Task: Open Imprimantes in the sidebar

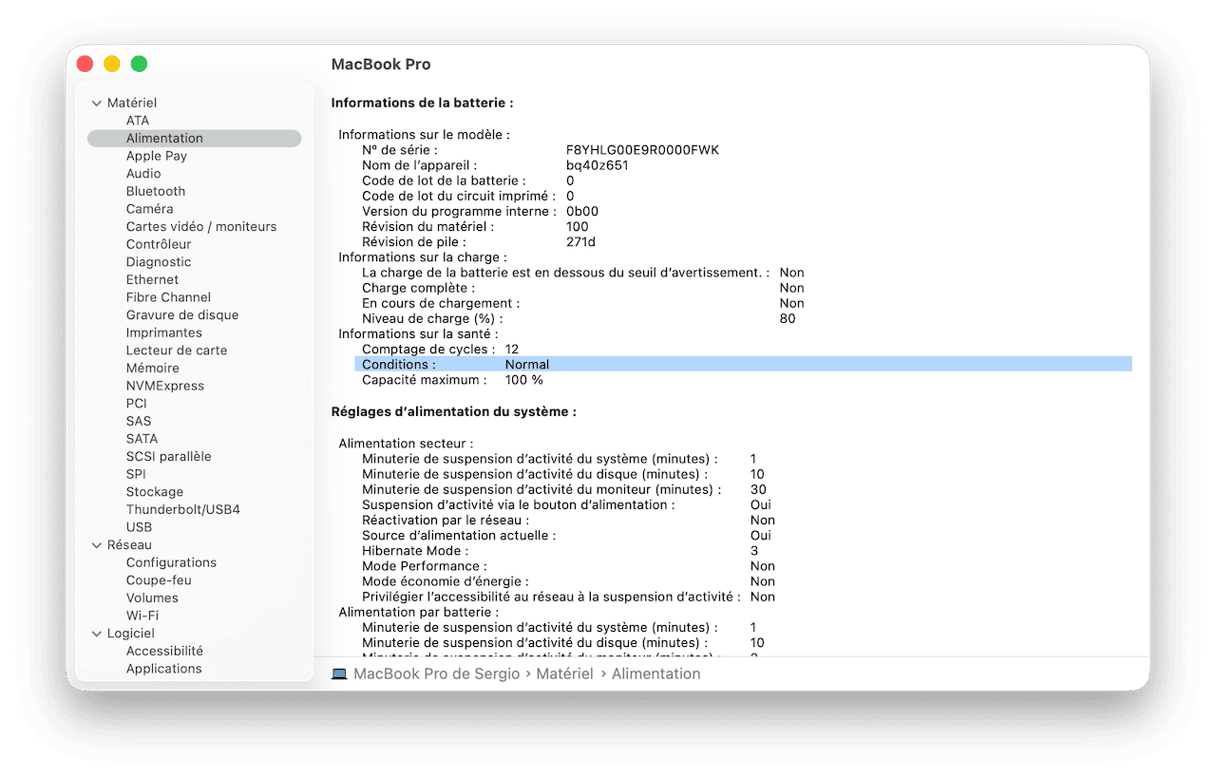Action: click(164, 332)
